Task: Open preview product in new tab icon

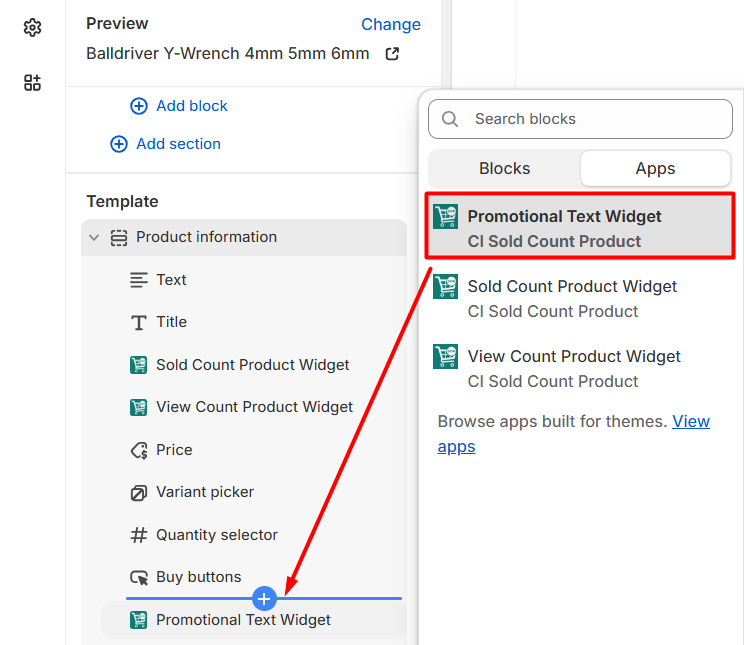Action: tap(392, 54)
